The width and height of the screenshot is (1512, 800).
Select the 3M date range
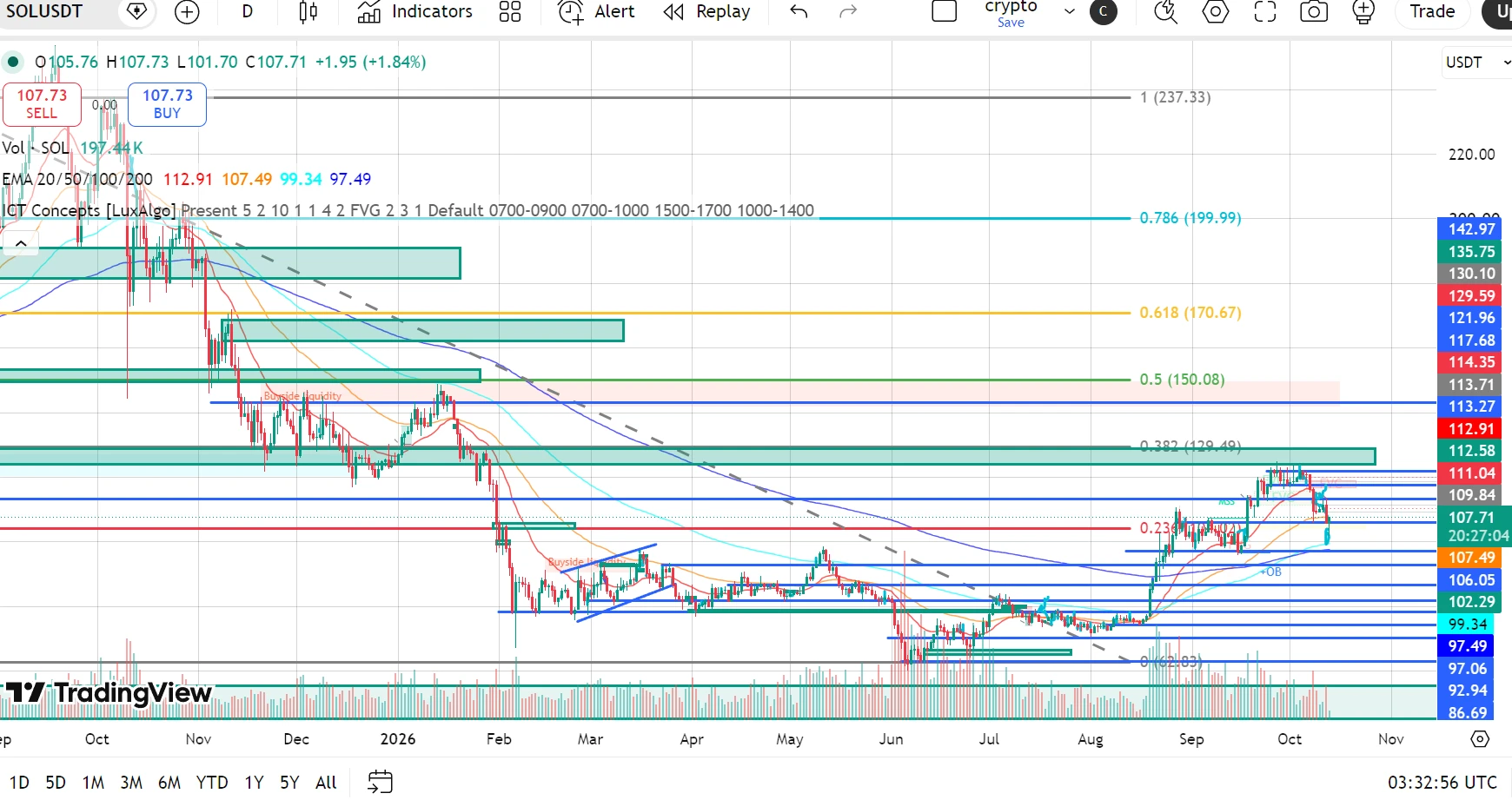tap(131, 783)
